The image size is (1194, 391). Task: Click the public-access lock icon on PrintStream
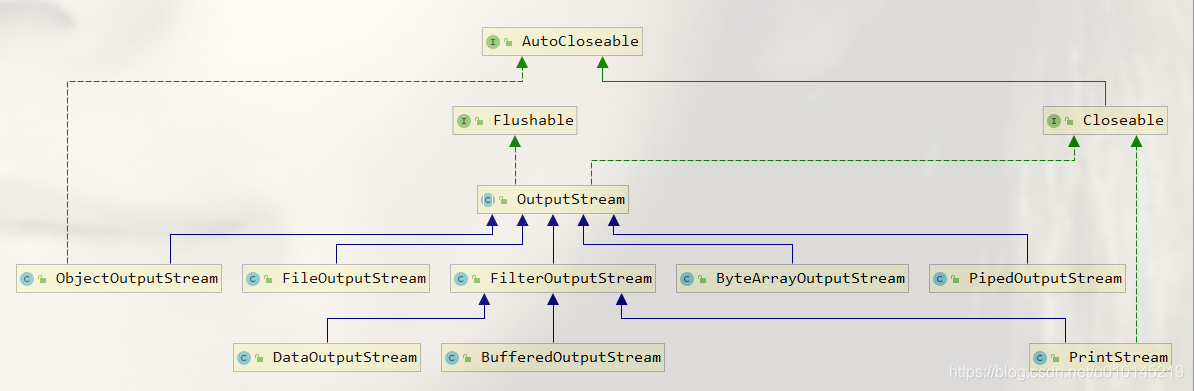(1055, 358)
